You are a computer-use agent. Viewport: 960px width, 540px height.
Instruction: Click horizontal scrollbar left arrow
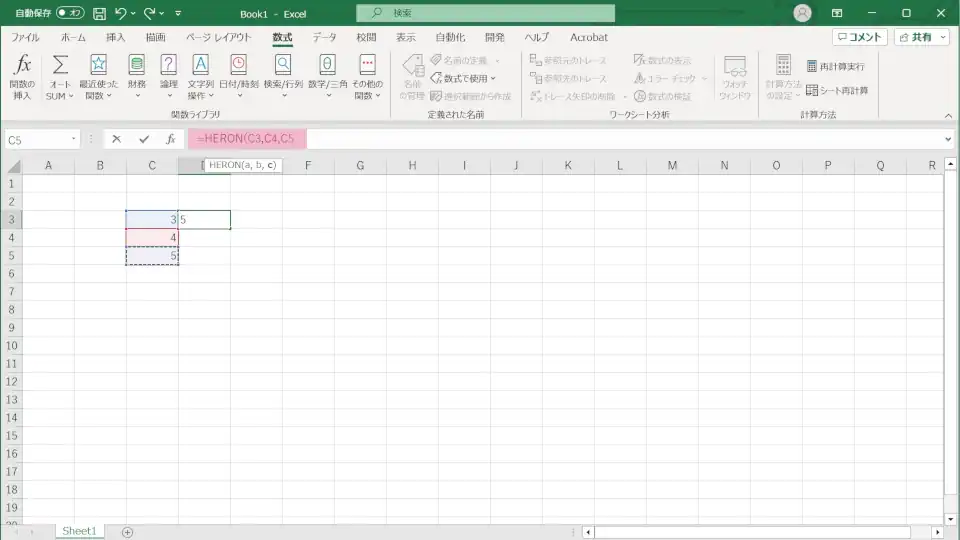tap(588, 532)
